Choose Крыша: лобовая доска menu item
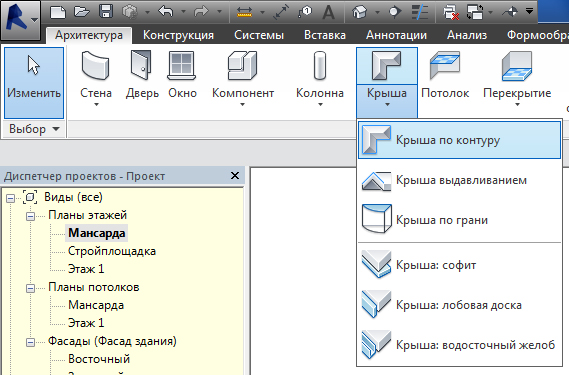 pyautogui.click(x=459, y=305)
